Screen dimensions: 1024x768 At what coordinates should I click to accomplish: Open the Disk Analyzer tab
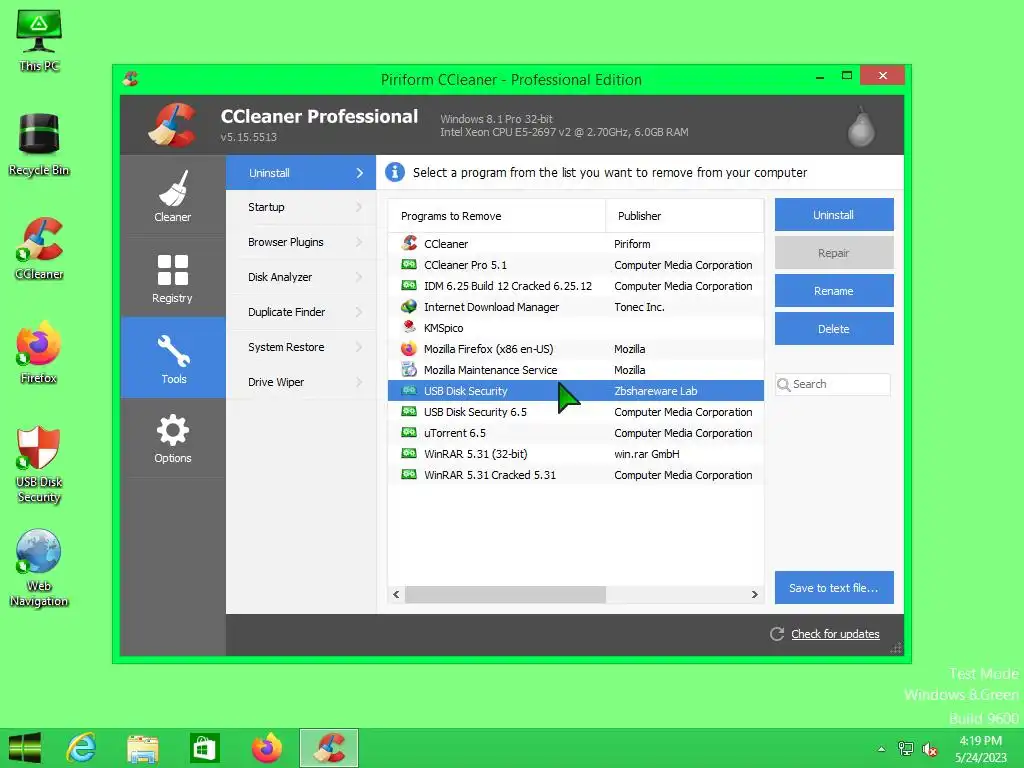301,277
